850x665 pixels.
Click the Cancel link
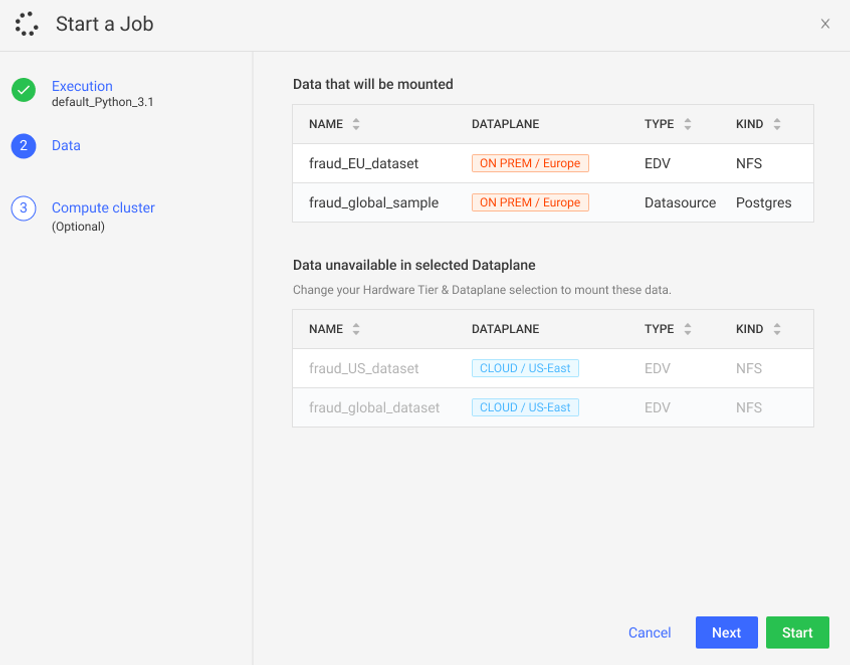pos(649,633)
